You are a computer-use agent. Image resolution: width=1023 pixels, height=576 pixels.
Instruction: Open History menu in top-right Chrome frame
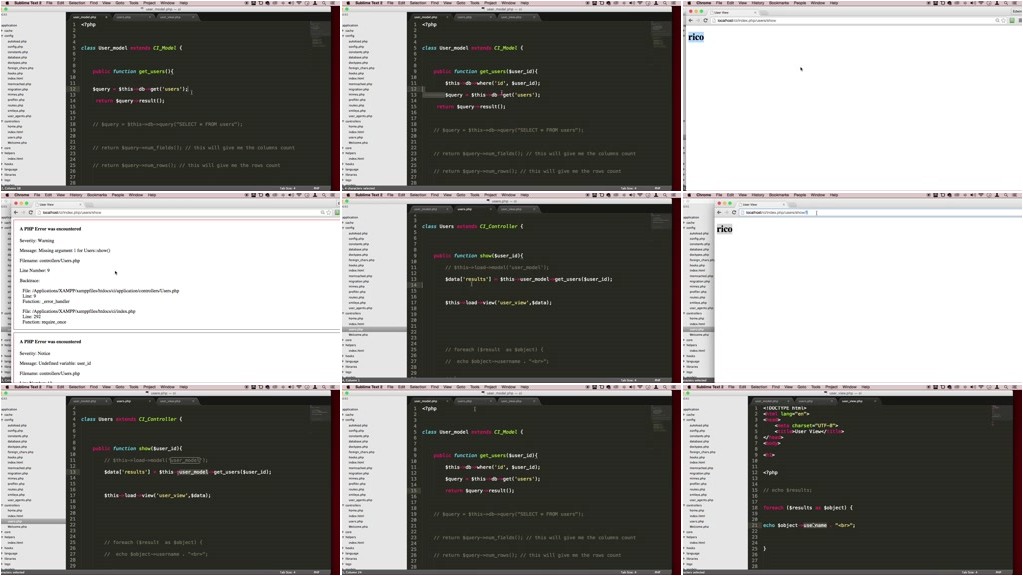[757, 3]
